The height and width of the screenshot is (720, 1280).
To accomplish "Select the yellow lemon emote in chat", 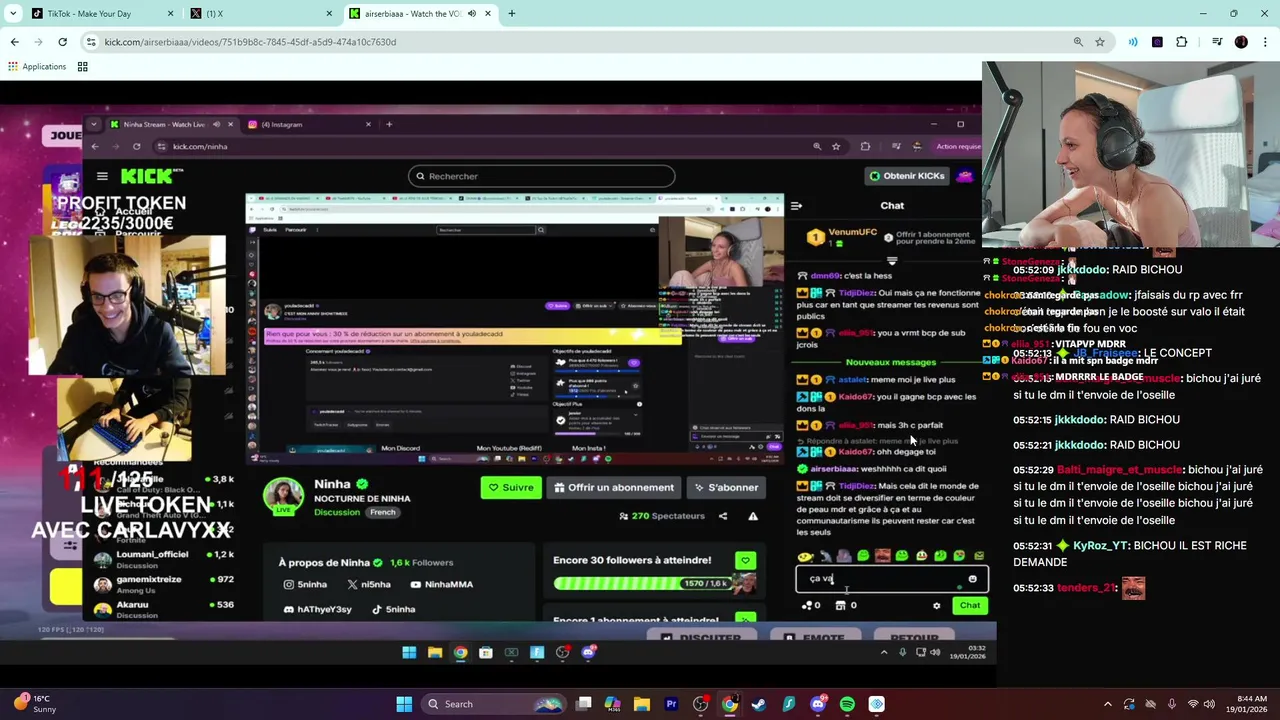I will (x=805, y=556).
